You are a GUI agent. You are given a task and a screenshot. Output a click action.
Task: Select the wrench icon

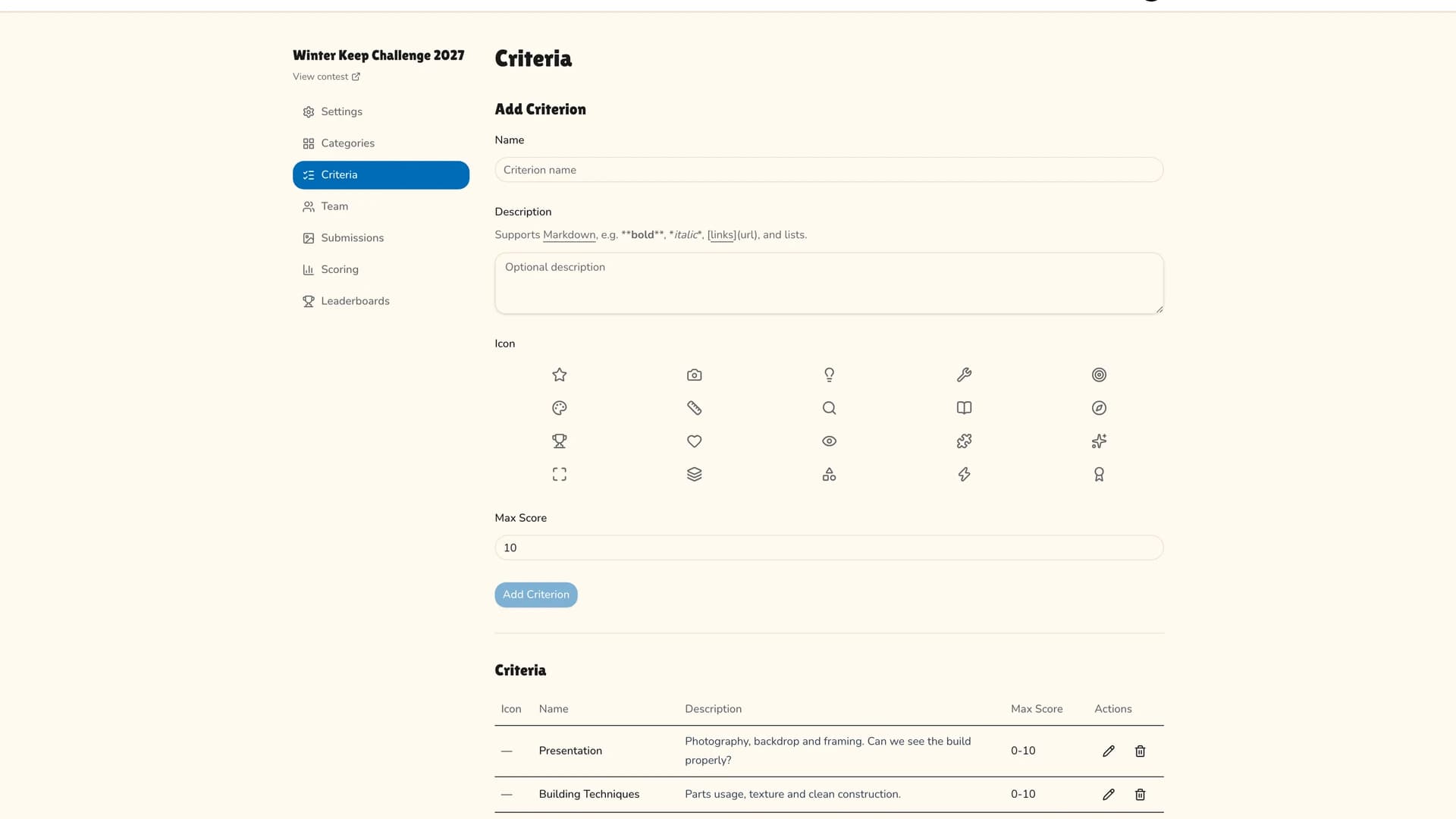[x=964, y=375]
